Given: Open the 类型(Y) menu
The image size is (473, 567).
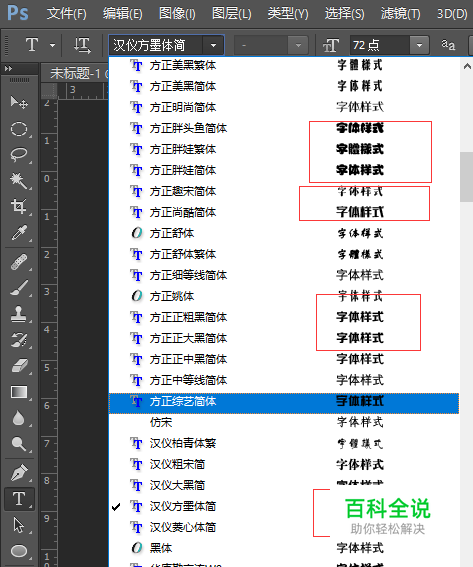Looking at the screenshot, I should click(x=288, y=14).
